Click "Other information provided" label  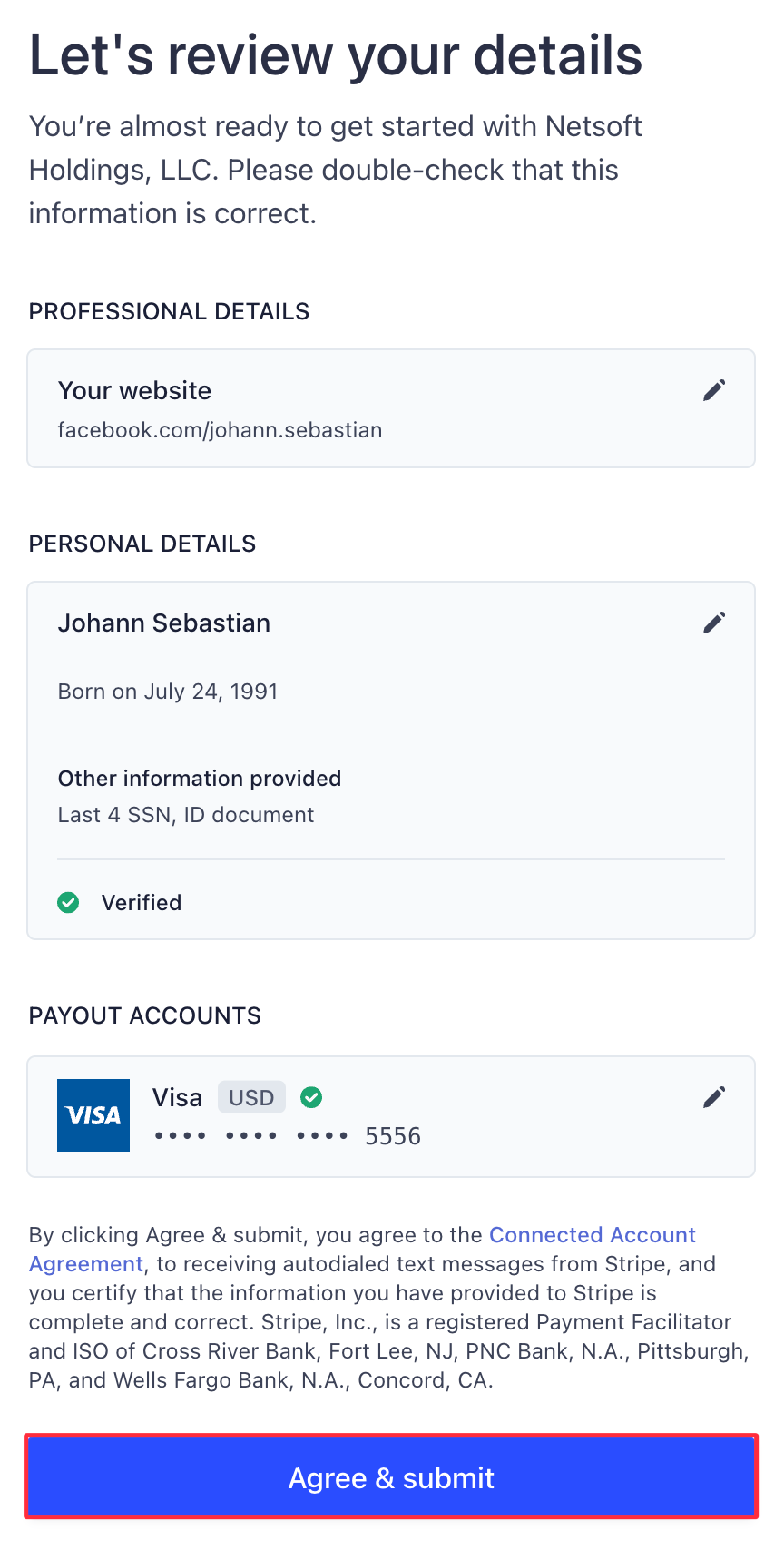pyautogui.click(x=200, y=779)
